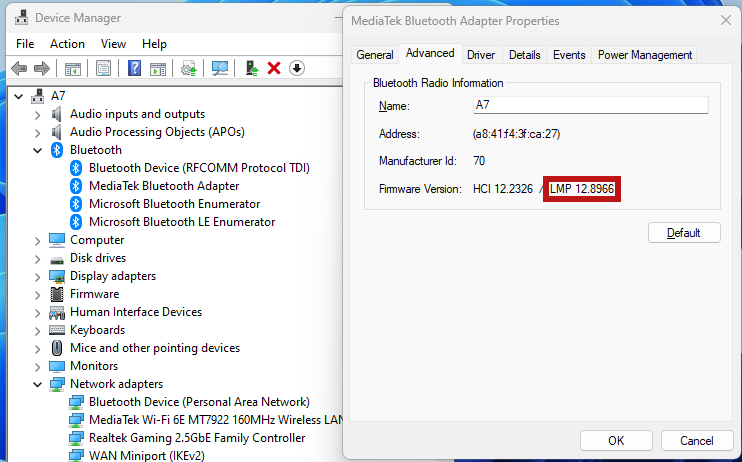Click Scan for hardware changes monitor icon

[x=220, y=69]
